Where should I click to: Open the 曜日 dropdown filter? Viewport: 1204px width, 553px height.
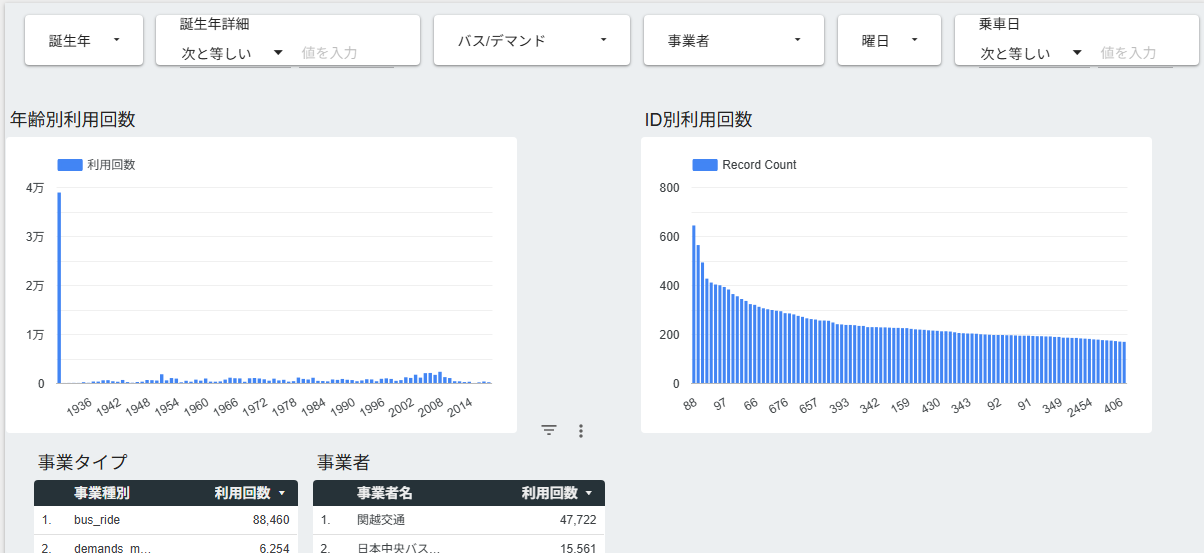[889, 40]
